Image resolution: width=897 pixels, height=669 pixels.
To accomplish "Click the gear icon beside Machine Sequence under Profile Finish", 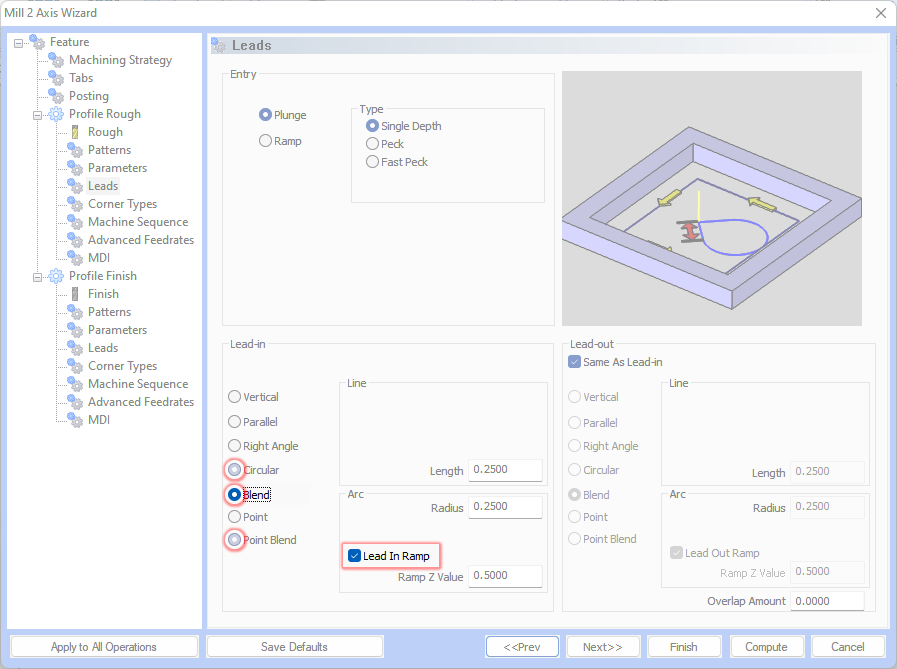I will point(75,384).
